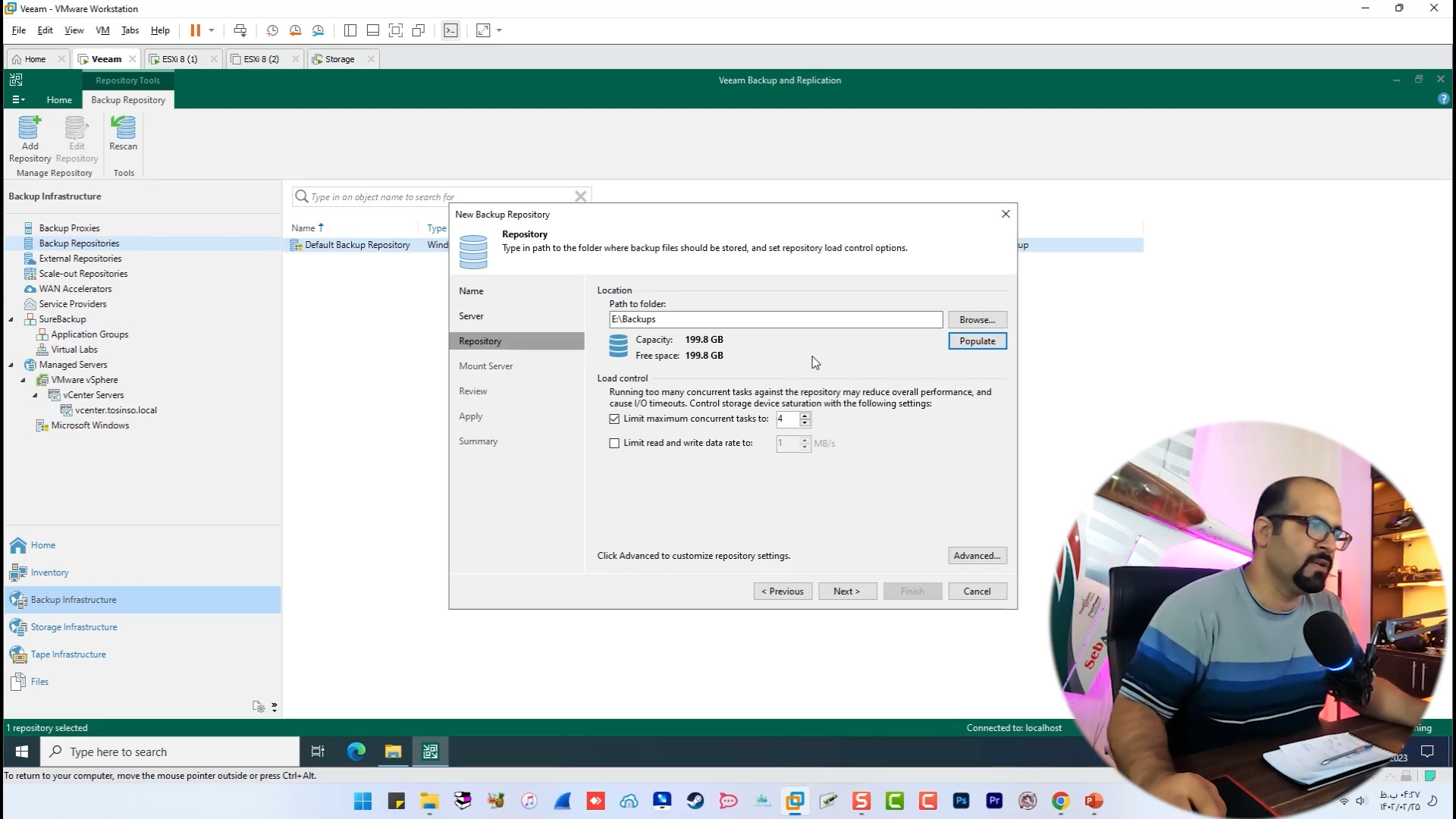Collapse the SureBackup tree node

pos(11,319)
